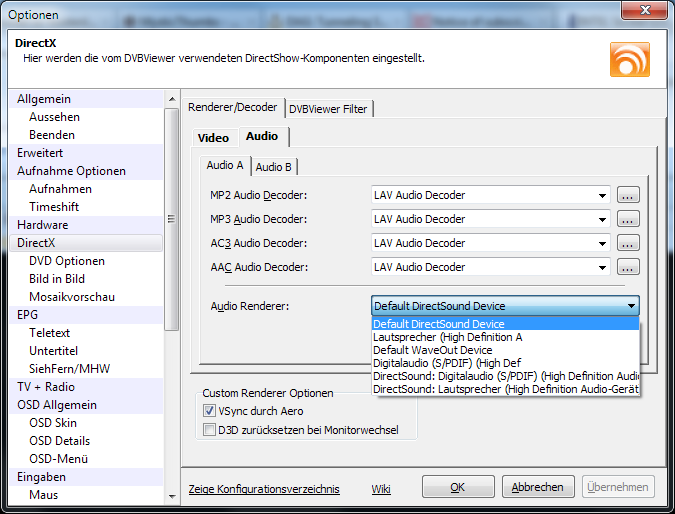Pick DirectSound: Digitalaudio (S/PDIF) entry

tap(505, 376)
